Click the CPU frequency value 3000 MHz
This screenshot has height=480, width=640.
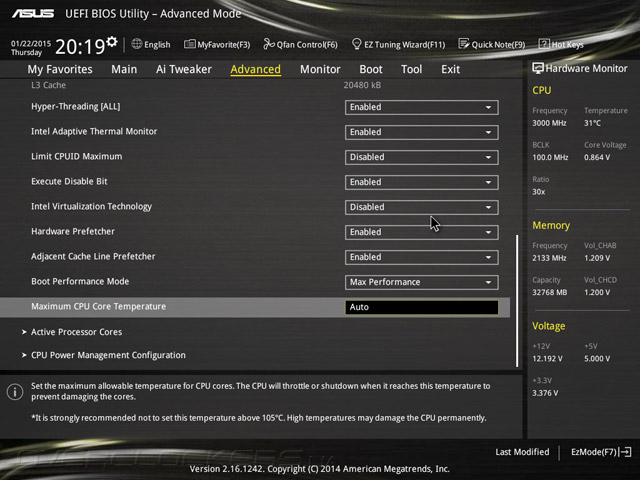[549, 123]
